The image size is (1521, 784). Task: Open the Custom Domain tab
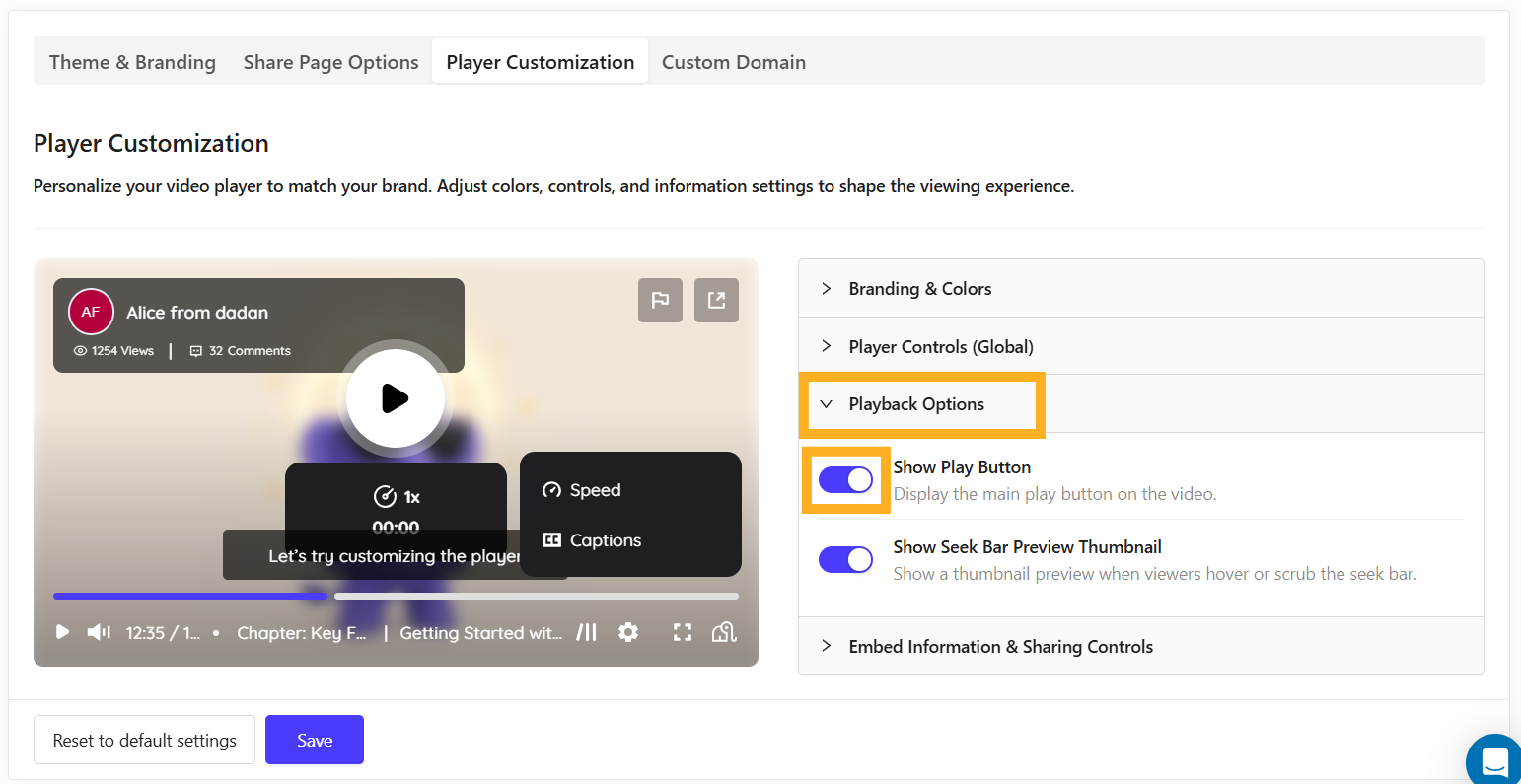pyautogui.click(x=734, y=61)
